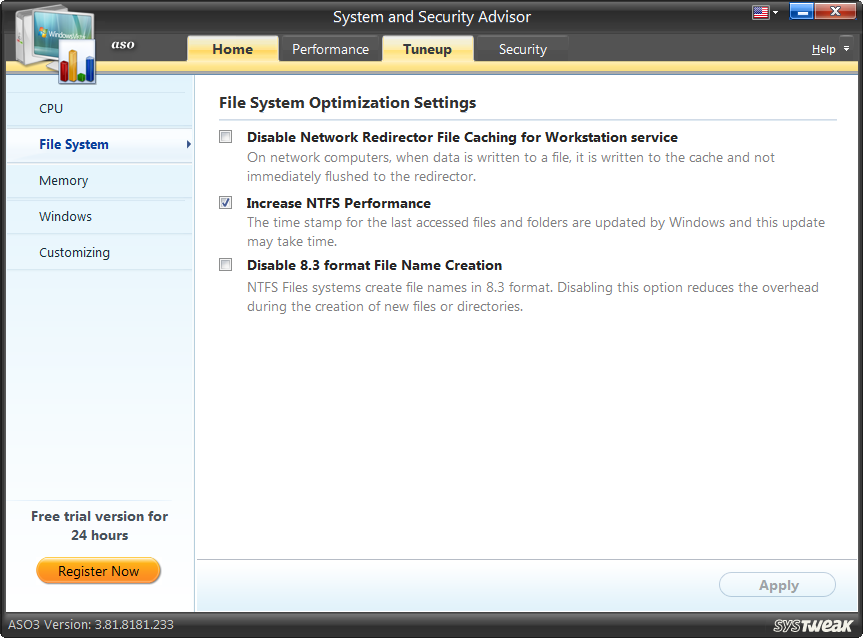
Task: Enable Disable Network Redirector File Caching option
Action: coord(225,136)
